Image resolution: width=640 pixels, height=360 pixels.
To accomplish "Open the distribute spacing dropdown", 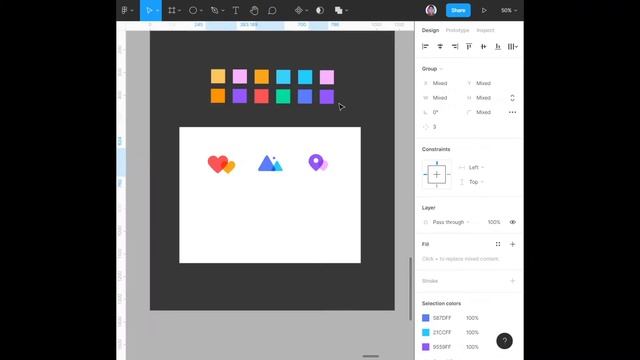I will pyautogui.click(x=513, y=47).
